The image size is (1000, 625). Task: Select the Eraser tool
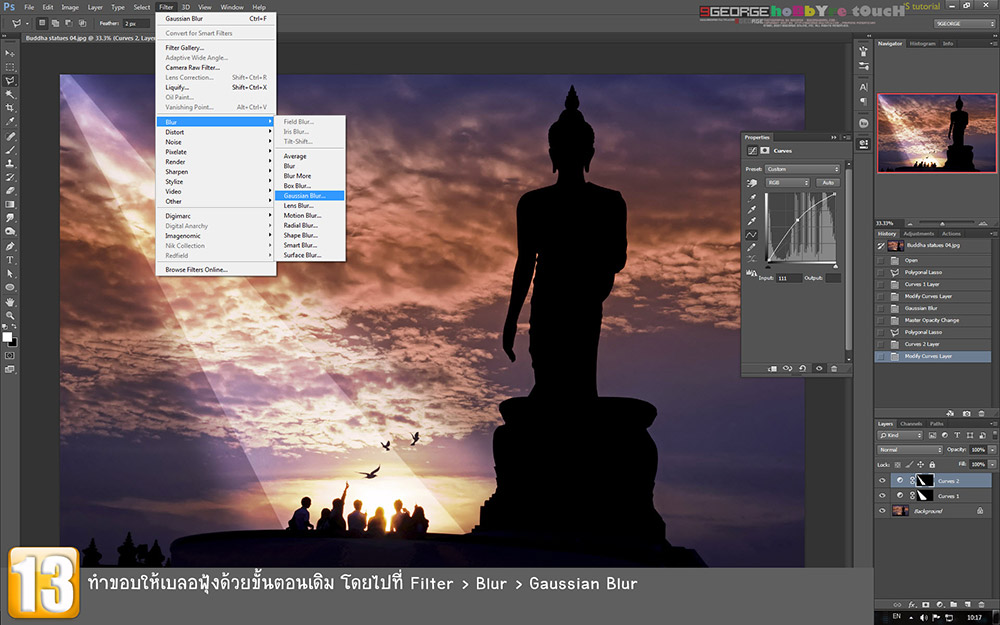point(10,191)
